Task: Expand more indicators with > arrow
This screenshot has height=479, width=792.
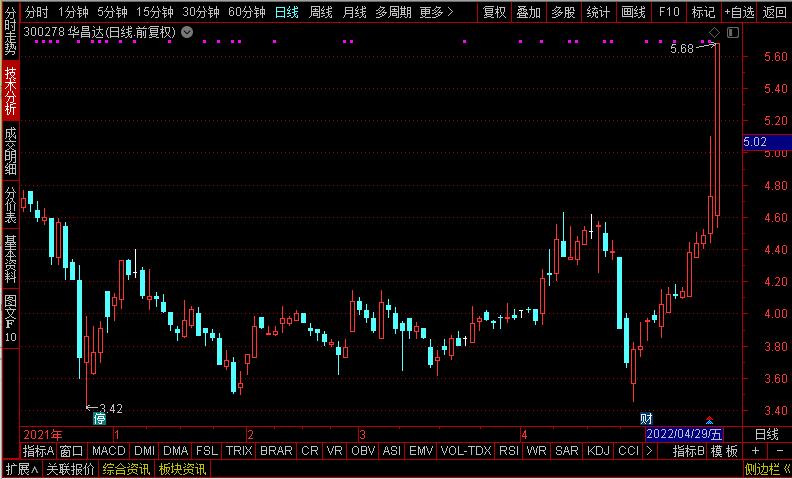Action: [650, 451]
